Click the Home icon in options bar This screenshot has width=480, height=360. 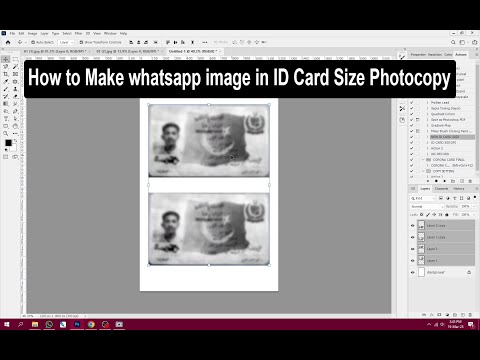tap(8, 42)
